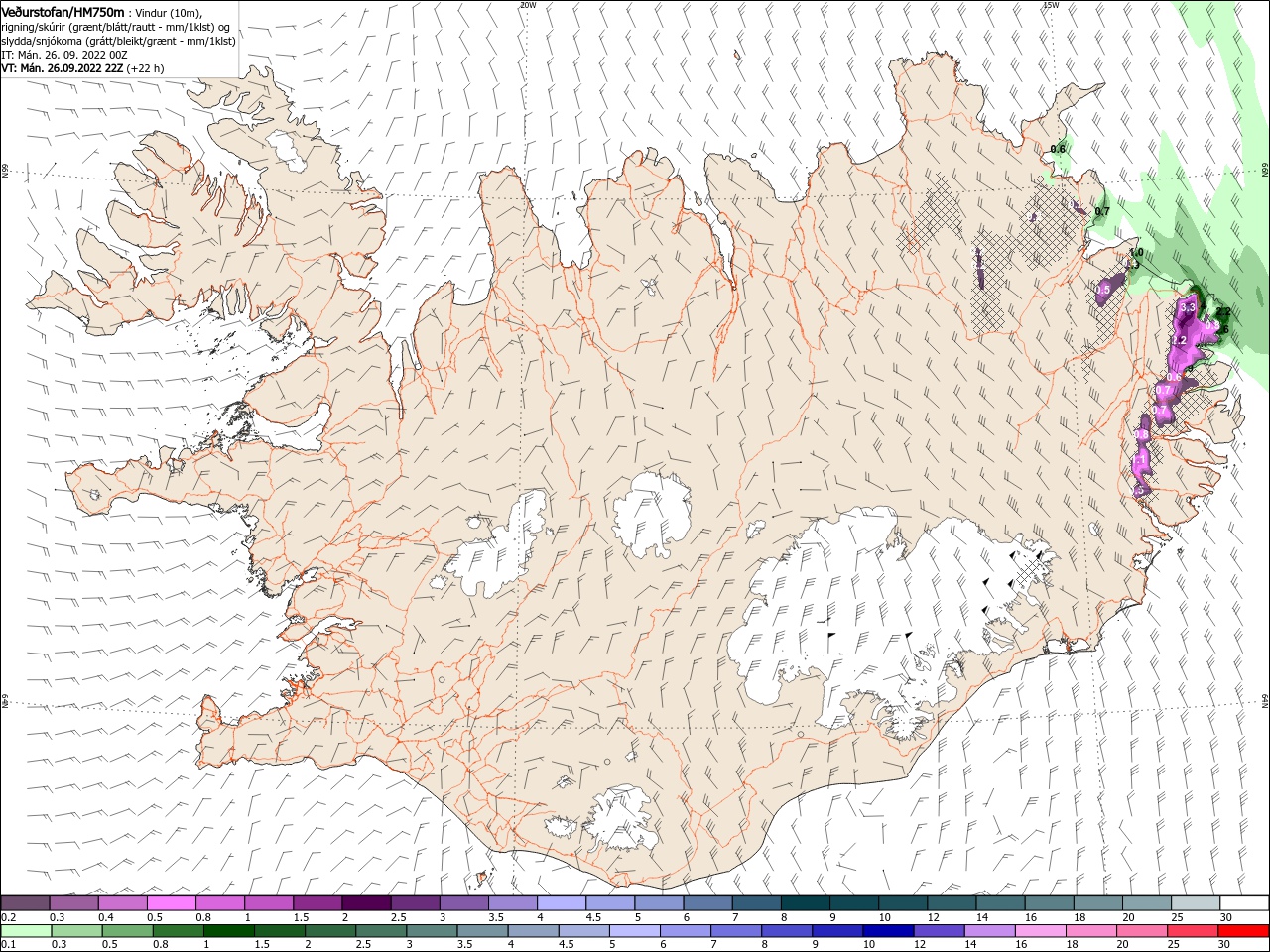Pick the snow legend swatch between 0.3 and 0.4
Viewport: 1270px width, 952px height.
[x=73, y=902]
